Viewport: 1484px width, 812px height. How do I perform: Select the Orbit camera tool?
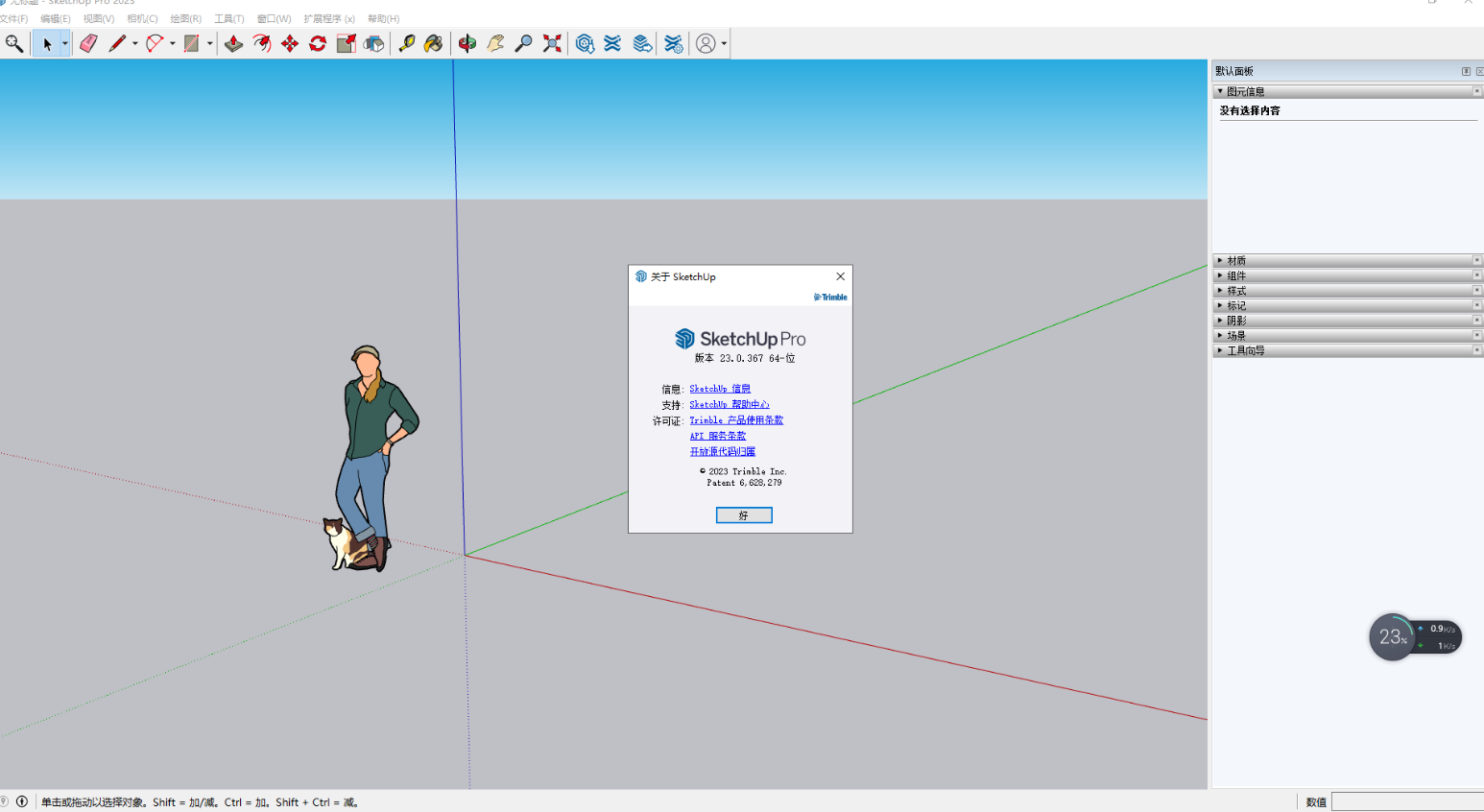pyautogui.click(x=467, y=43)
